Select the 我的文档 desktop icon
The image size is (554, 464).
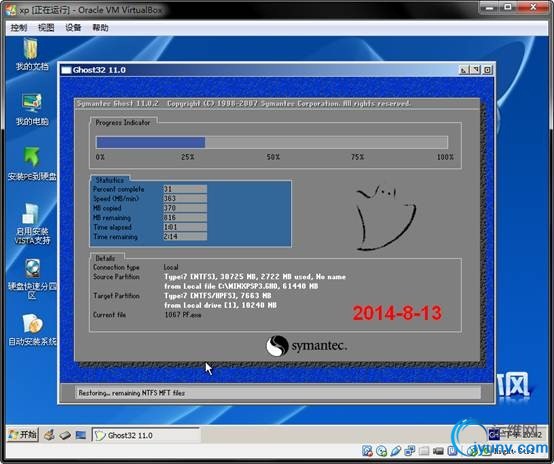coord(32,55)
